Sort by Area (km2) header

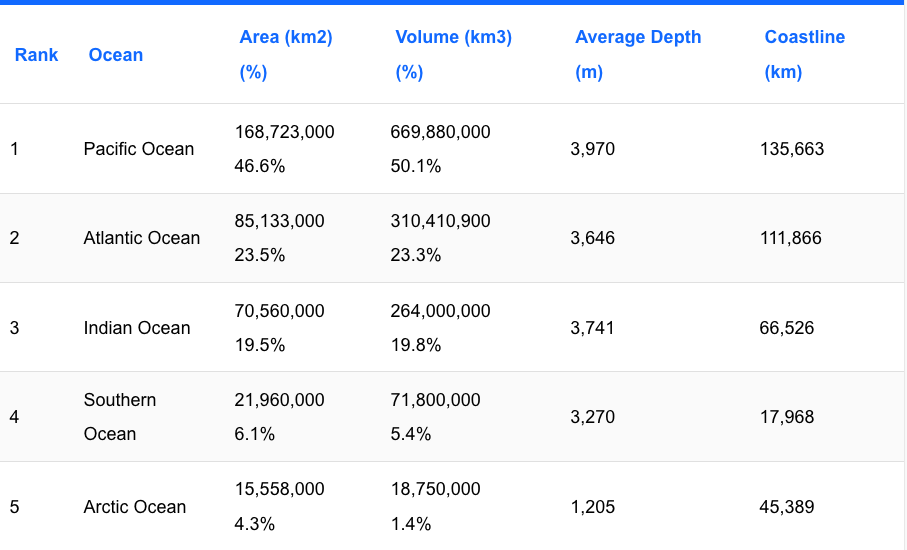(286, 38)
